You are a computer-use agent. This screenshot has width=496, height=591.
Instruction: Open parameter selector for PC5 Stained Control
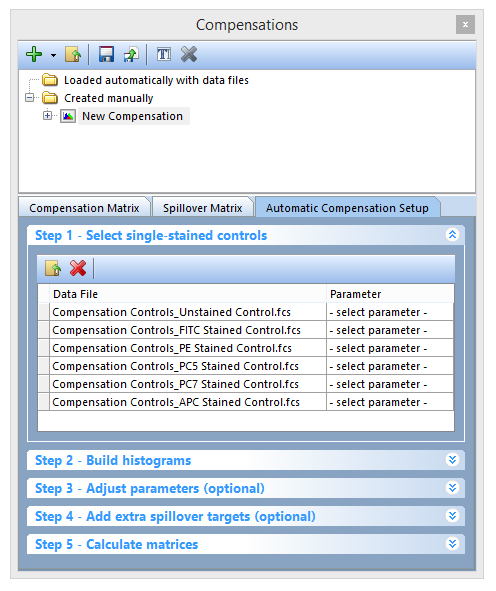390,366
